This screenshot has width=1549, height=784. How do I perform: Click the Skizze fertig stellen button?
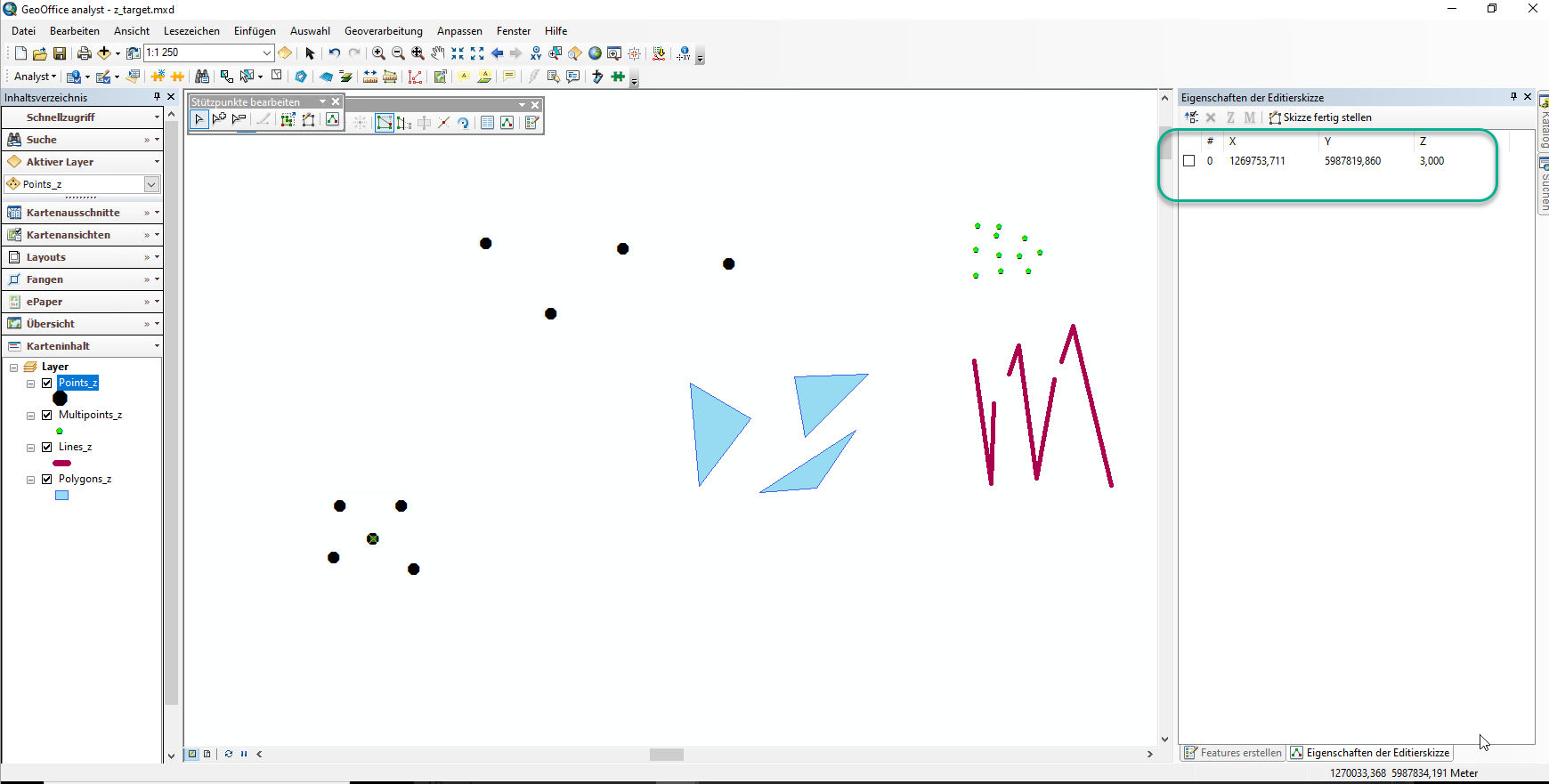tap(1320, 117)
